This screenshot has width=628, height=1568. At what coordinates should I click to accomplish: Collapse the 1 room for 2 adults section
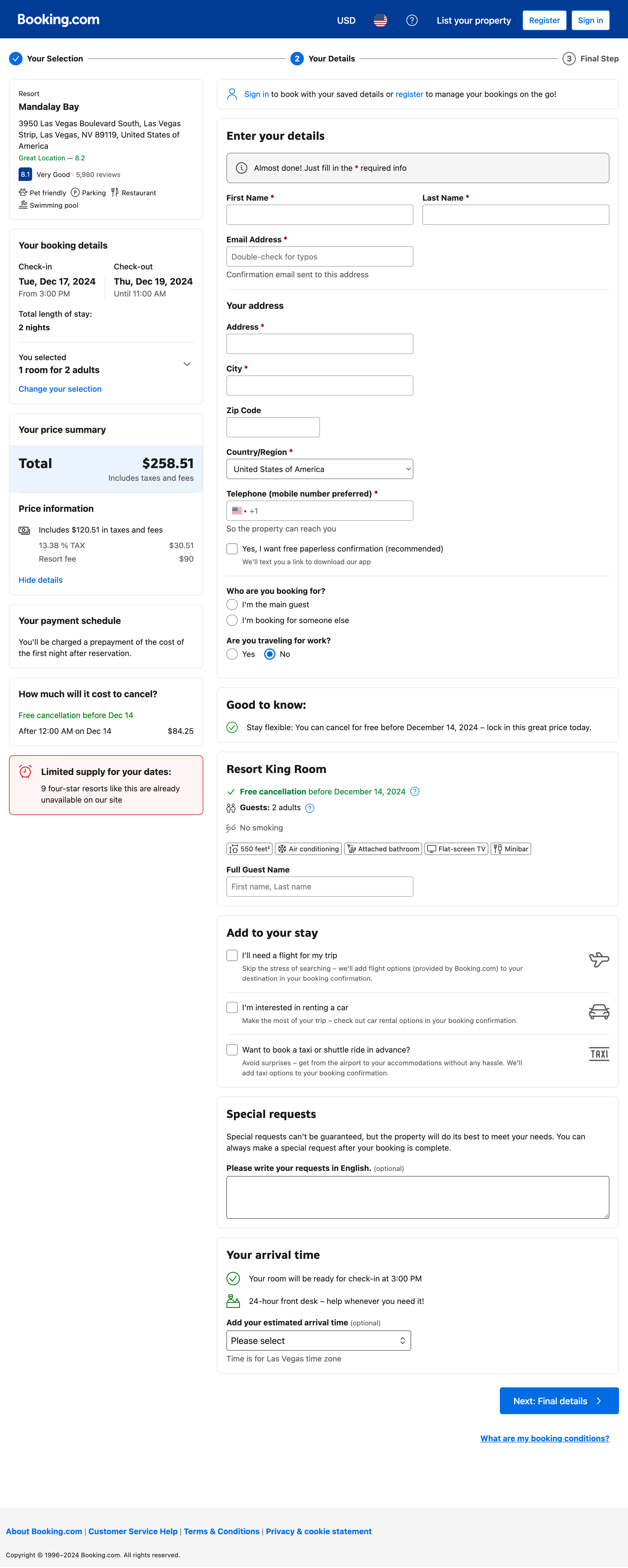tap(187, 364)
